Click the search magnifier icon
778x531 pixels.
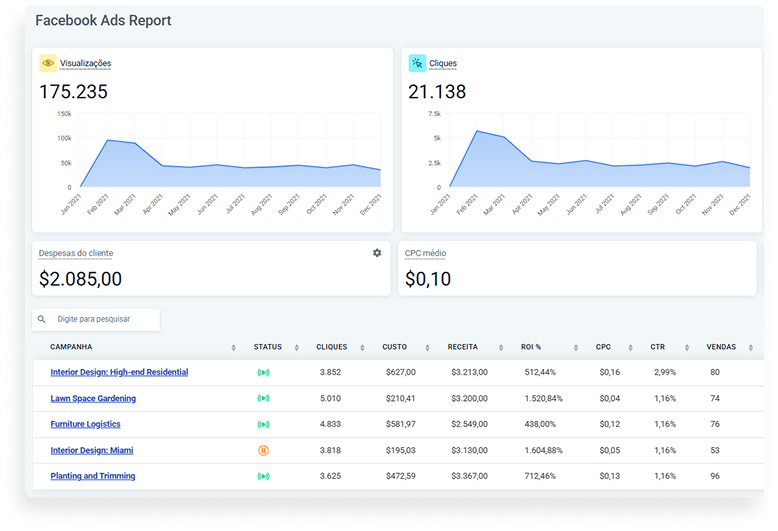click(x=42, y=320)
